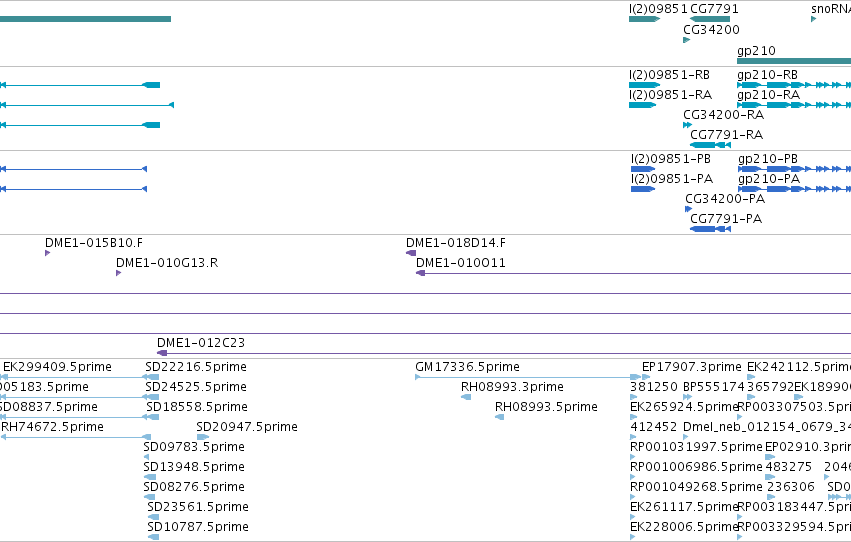
Task: Select the CG7791 gene feature
Action: (x=710, y=19)
